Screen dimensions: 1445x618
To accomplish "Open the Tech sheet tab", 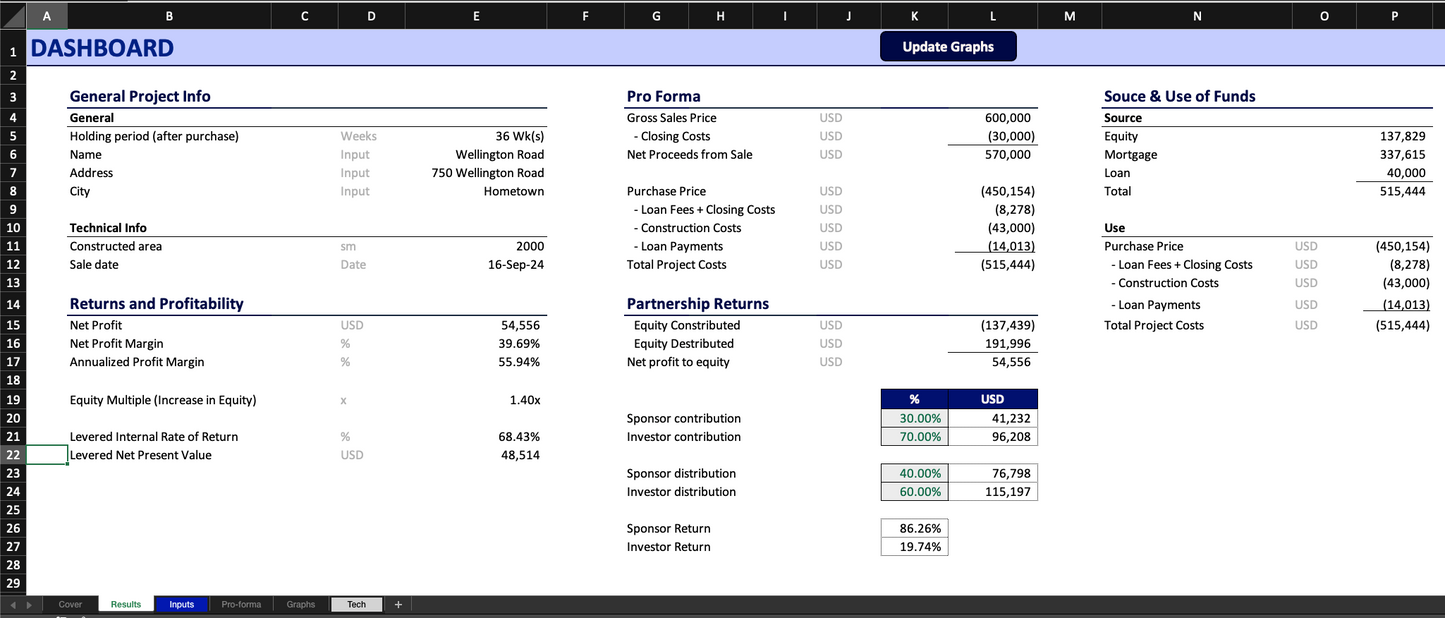I will click(x=356, y=604).
